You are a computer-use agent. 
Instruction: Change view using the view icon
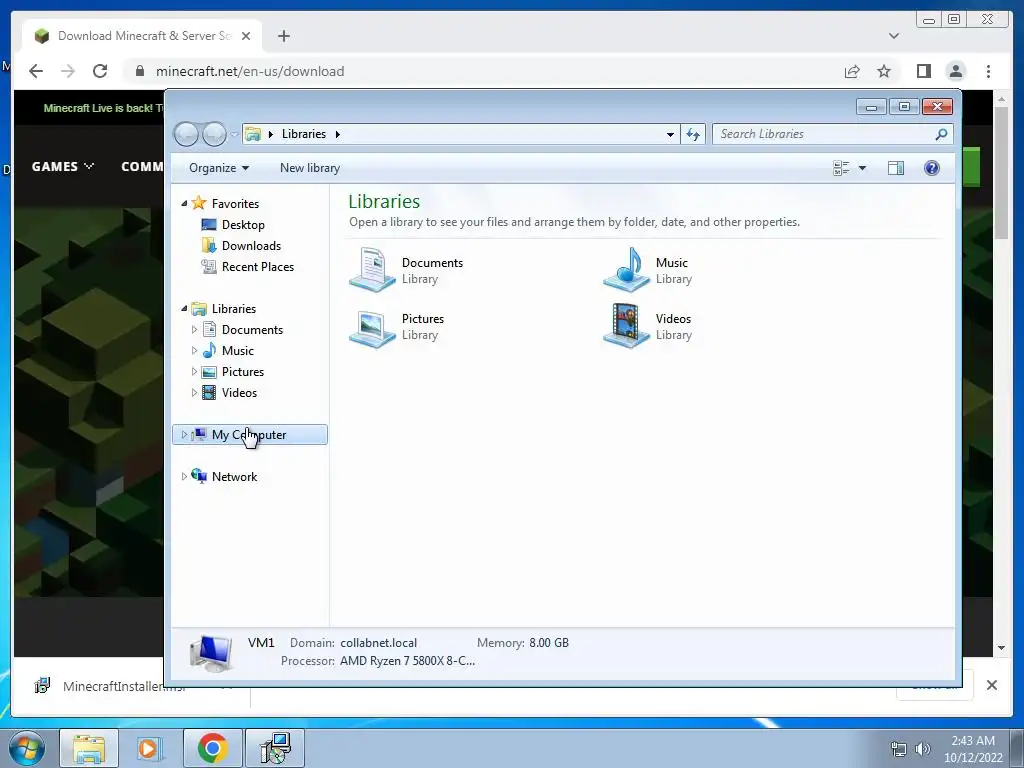coord(841,168)
